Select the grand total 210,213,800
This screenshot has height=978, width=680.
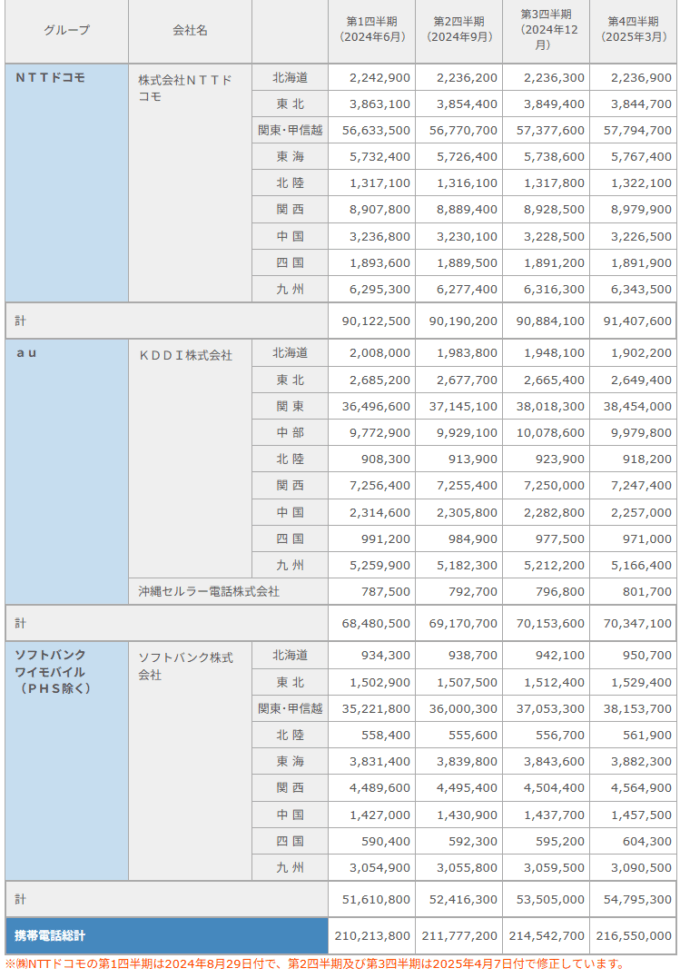[x=372, y=936]
